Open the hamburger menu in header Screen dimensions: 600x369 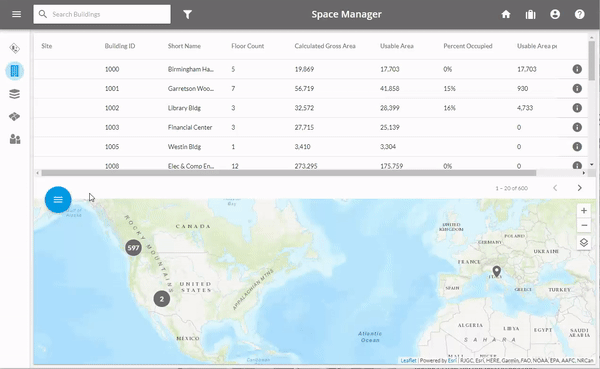point(16,14)
